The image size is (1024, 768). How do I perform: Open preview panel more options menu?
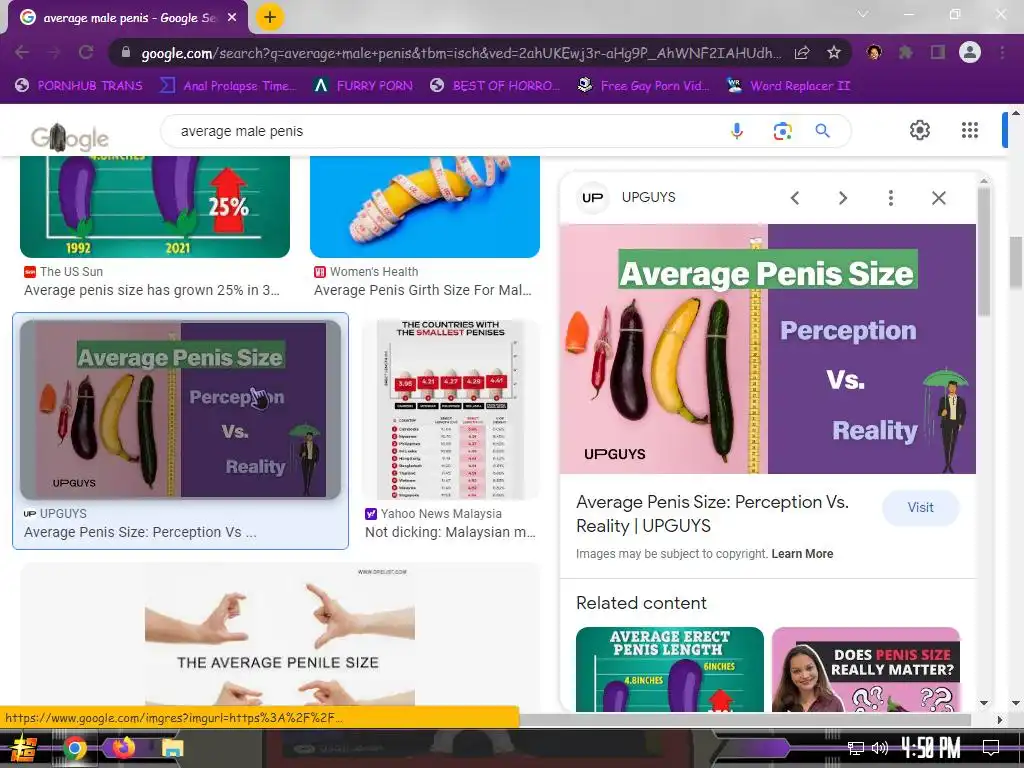click(x=891, y=198)
